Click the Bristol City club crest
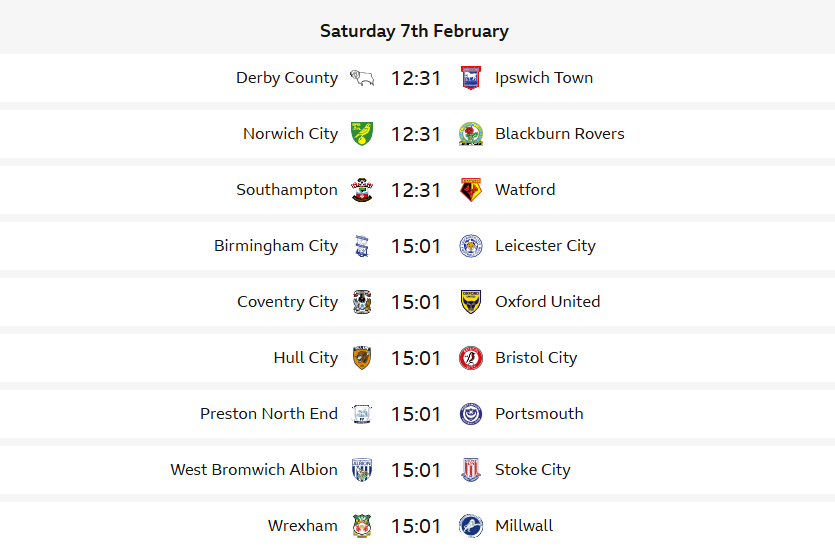835x550 pixels. 470,358
